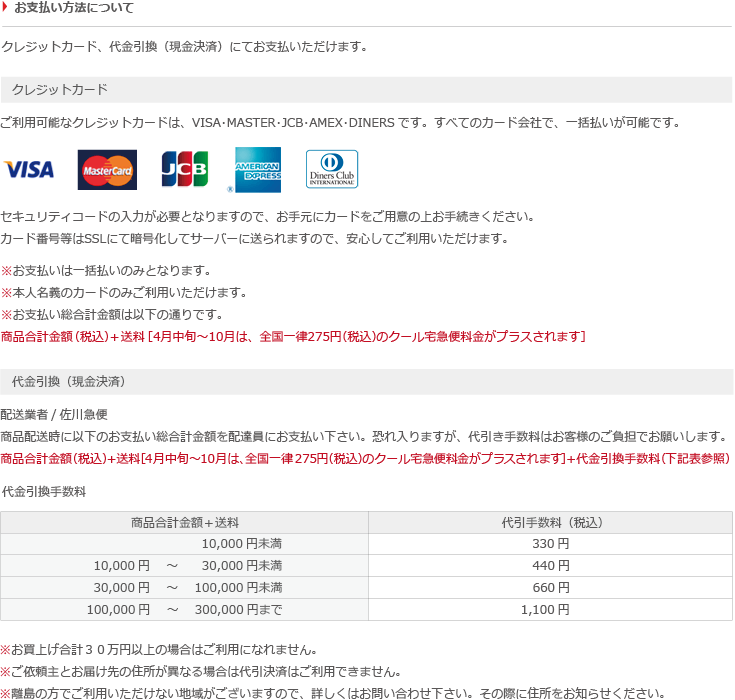Click the VISA·MASTER·JCB·AMEX·DINERS sentence

tap(340, 123)
